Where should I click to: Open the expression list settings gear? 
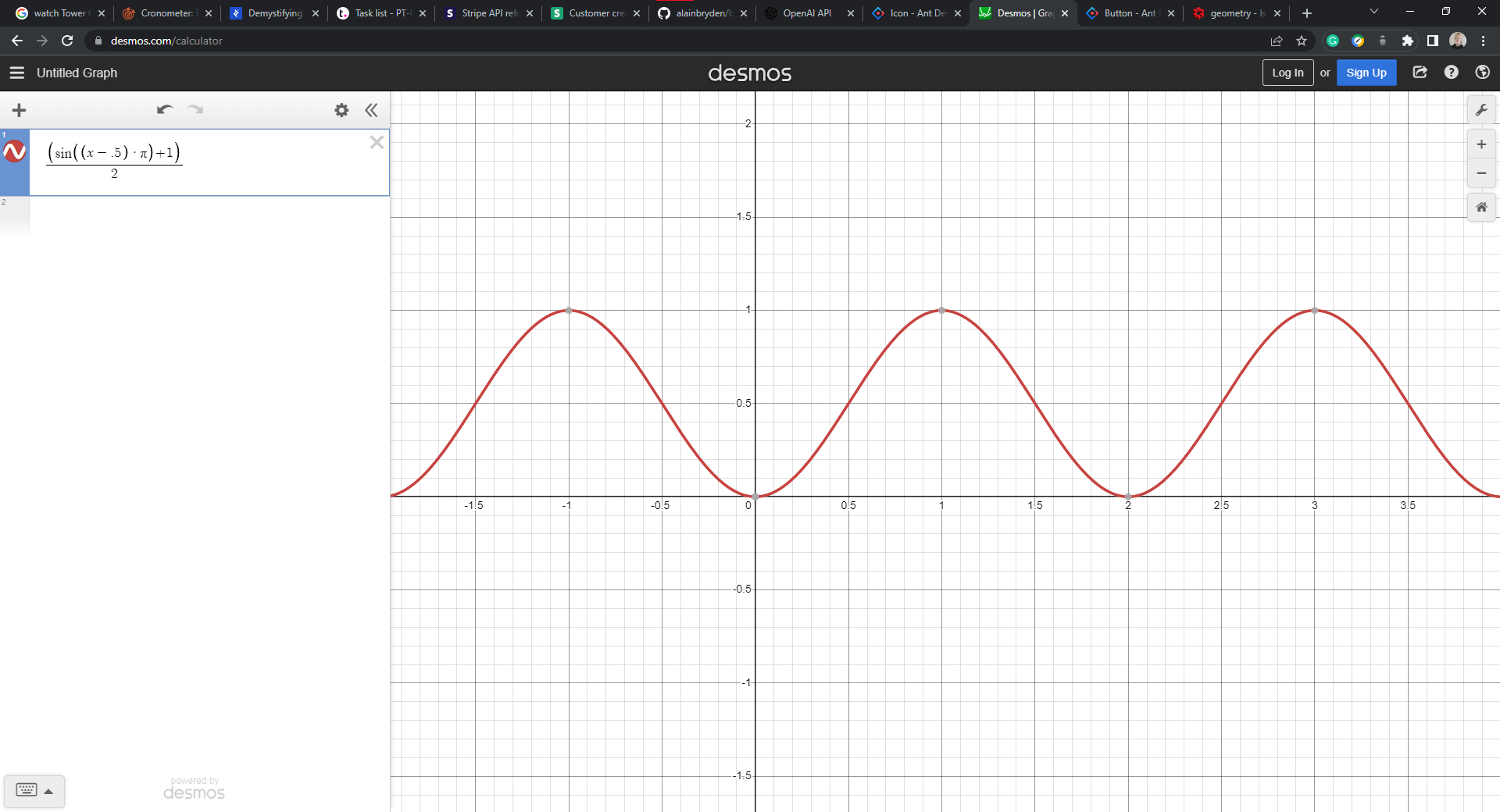coord(341,110)
